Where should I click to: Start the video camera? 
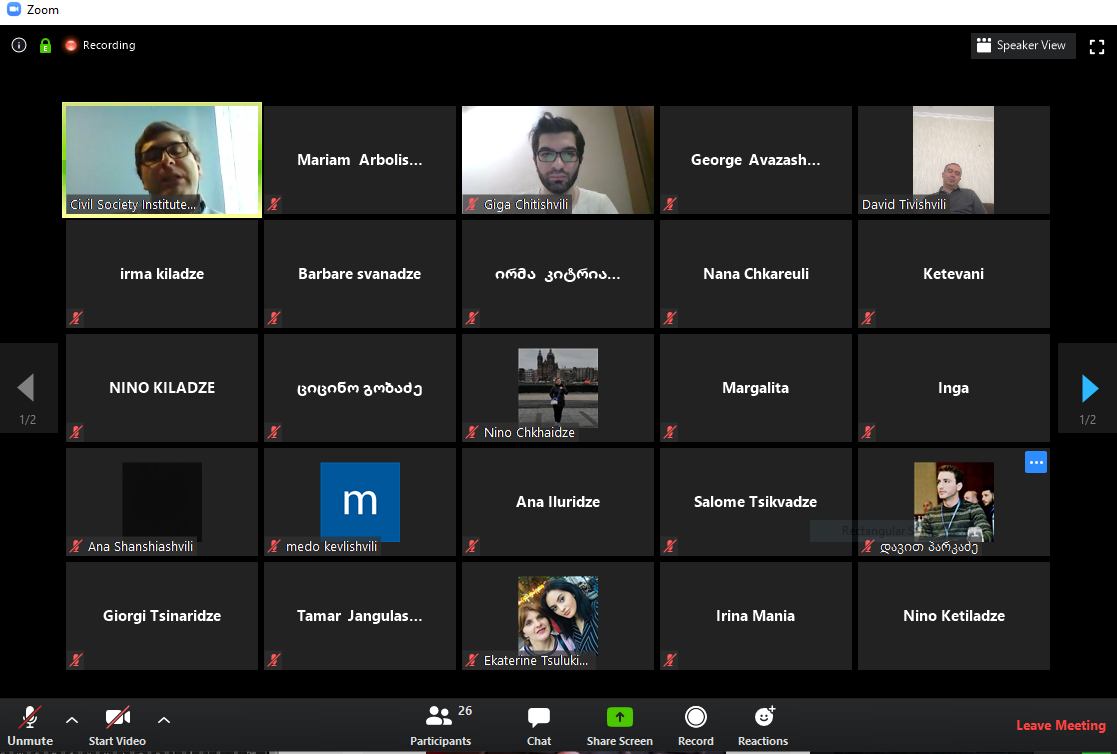coord(118,725)
